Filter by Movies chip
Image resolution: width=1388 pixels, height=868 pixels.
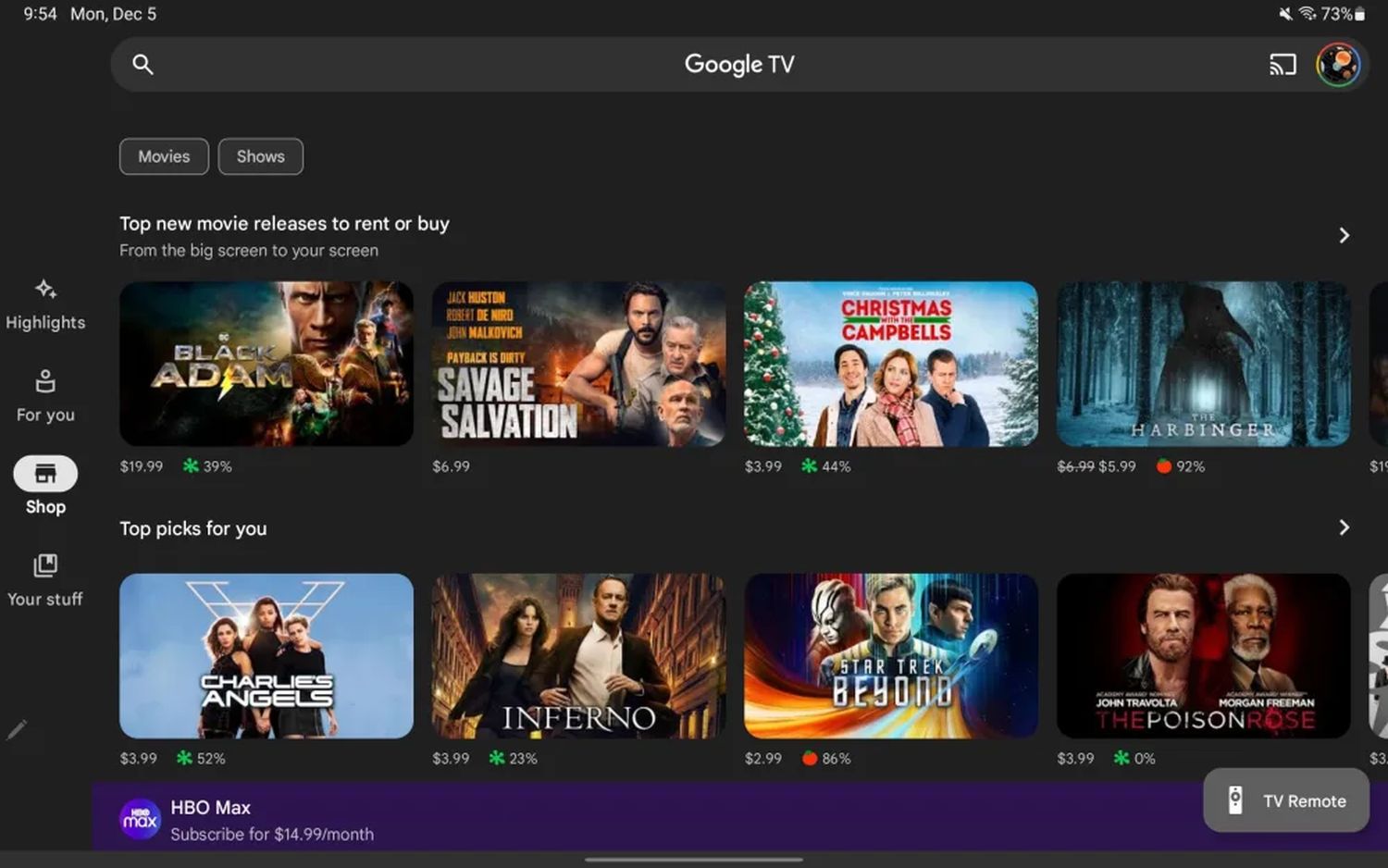(x=164, y=156)
